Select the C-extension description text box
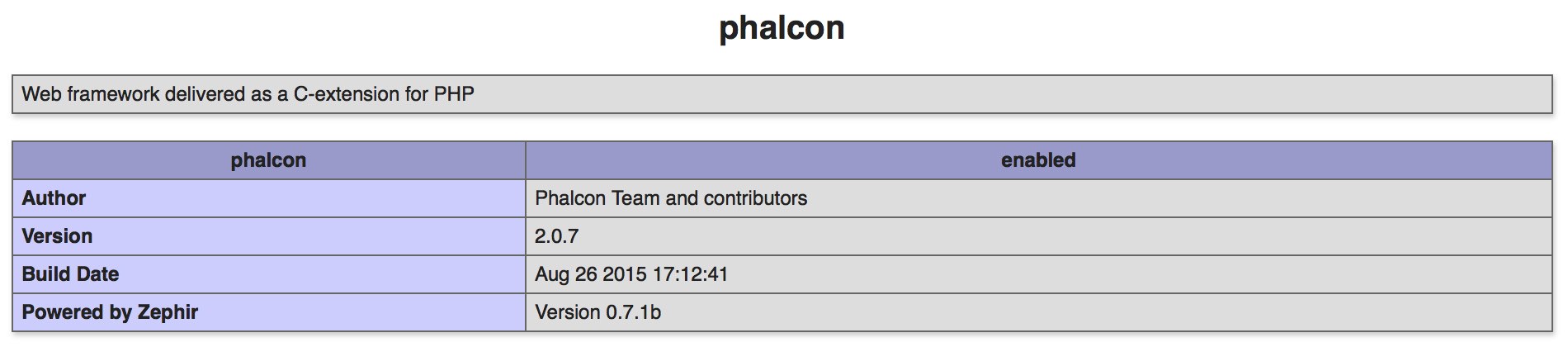Viewport: 1568px width, 347px height. click(x=782, y=94)
